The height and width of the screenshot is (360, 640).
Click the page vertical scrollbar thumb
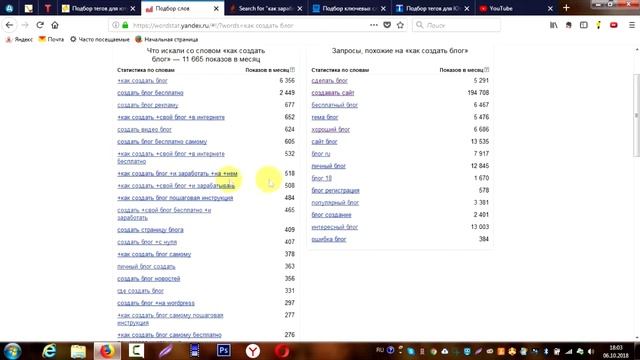(x=637, y=115)
